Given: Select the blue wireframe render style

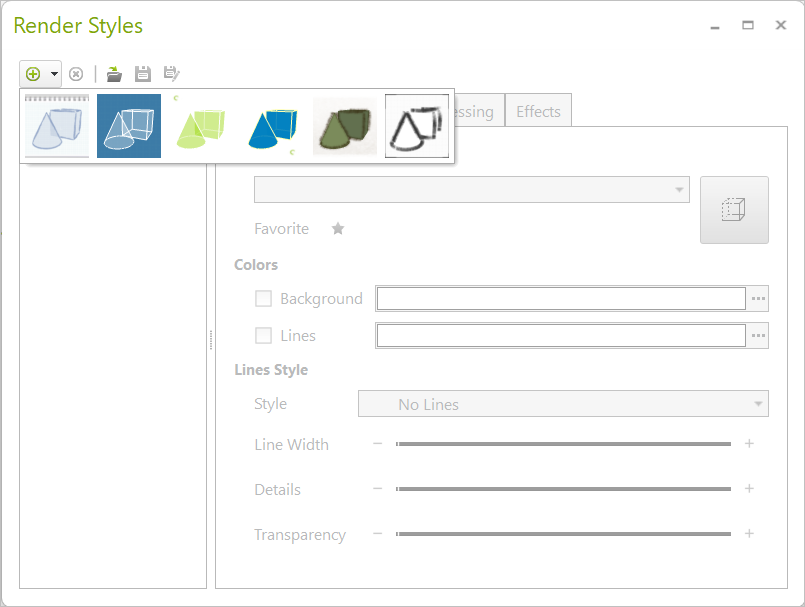Looking at the screenshot, I should [128, 125].
